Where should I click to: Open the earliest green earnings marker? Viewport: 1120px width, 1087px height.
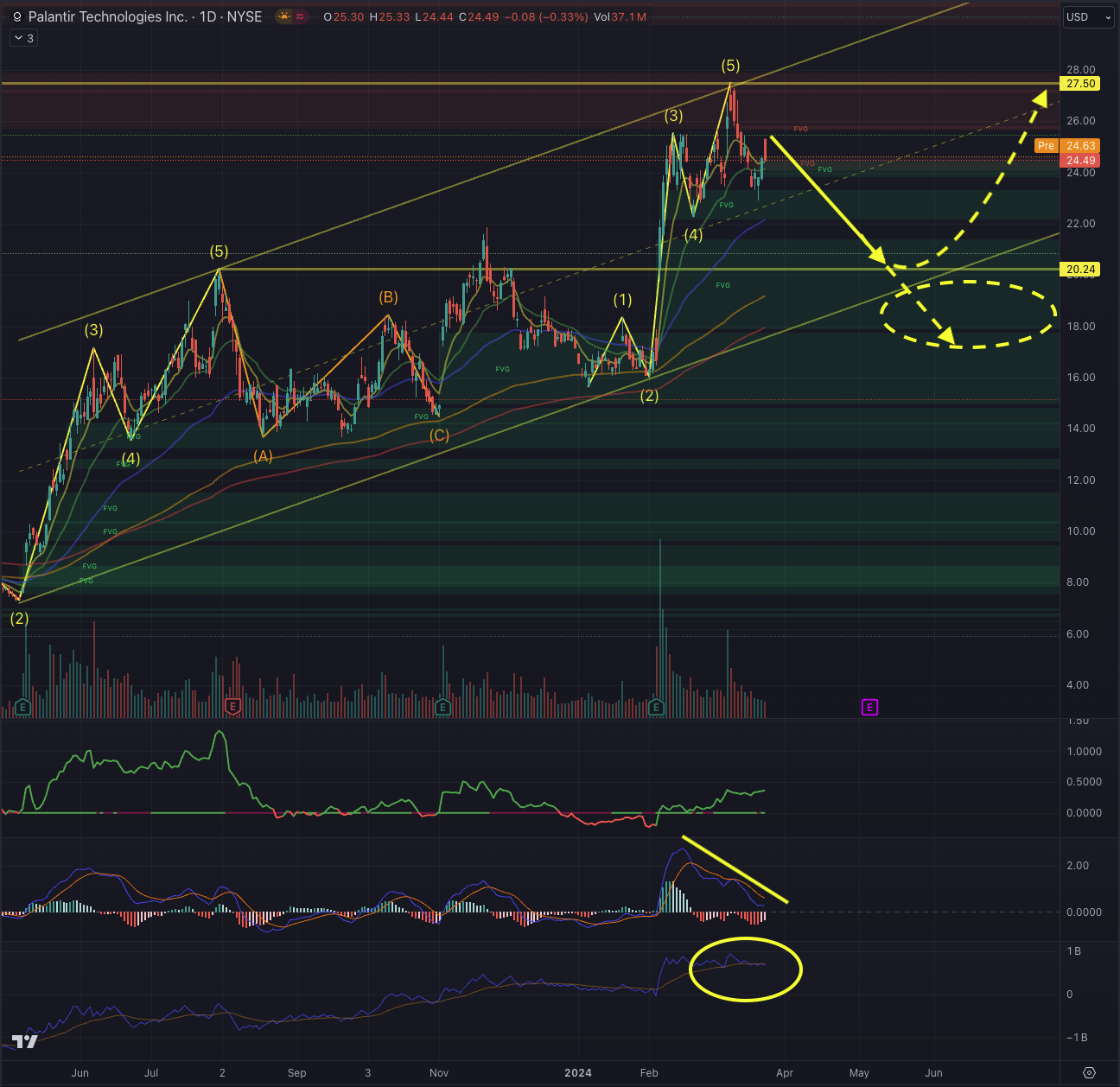coord(22,707)
